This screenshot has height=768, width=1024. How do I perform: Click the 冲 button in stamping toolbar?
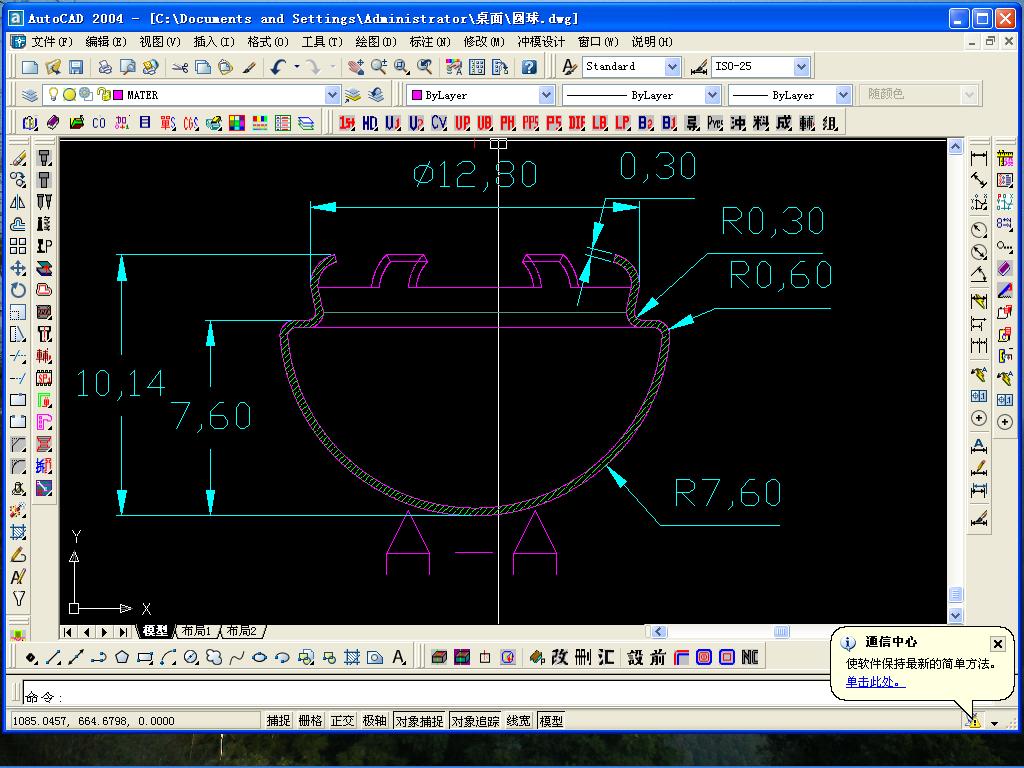point(738,123)
